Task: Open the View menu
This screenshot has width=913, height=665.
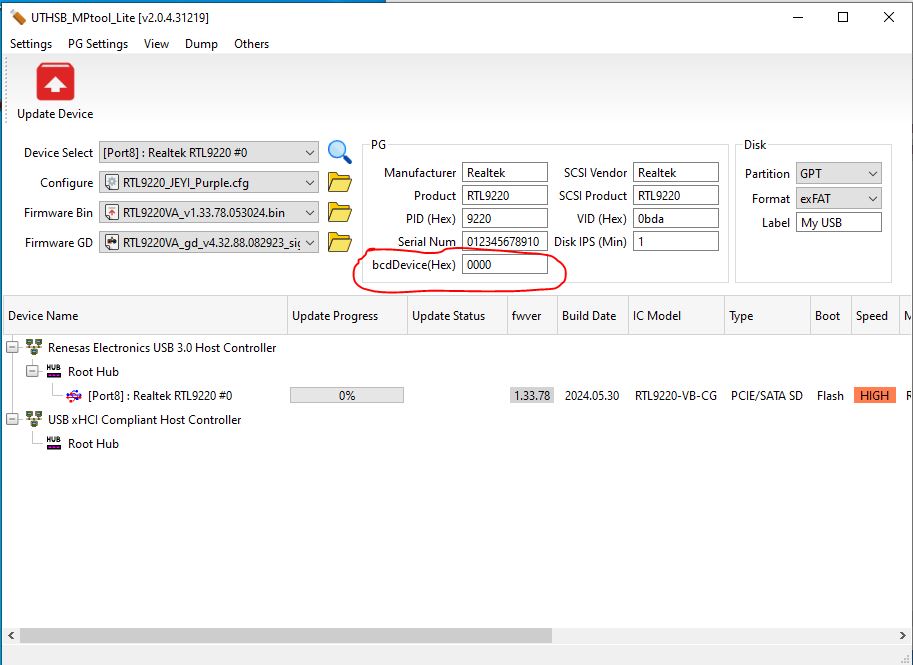Action: point(157,44)
